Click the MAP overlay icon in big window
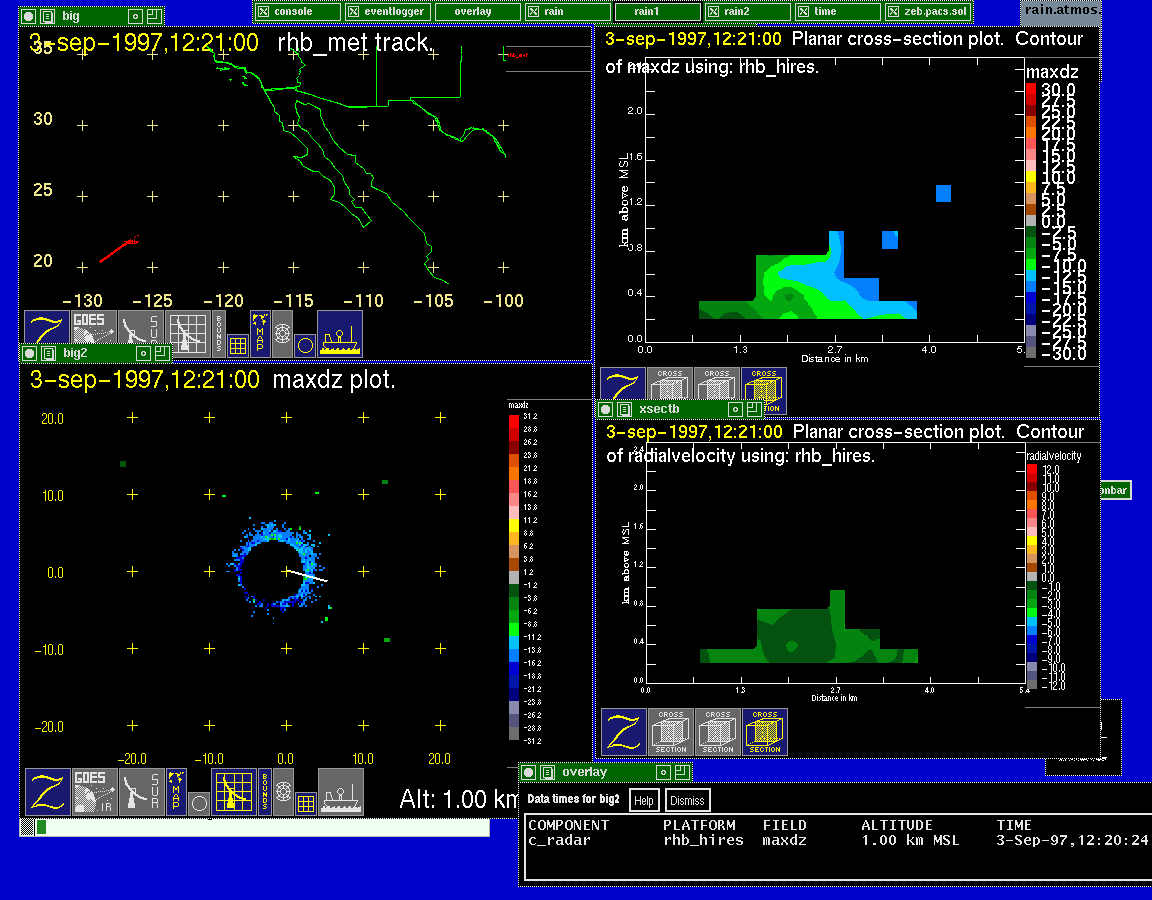 (260, 333)
